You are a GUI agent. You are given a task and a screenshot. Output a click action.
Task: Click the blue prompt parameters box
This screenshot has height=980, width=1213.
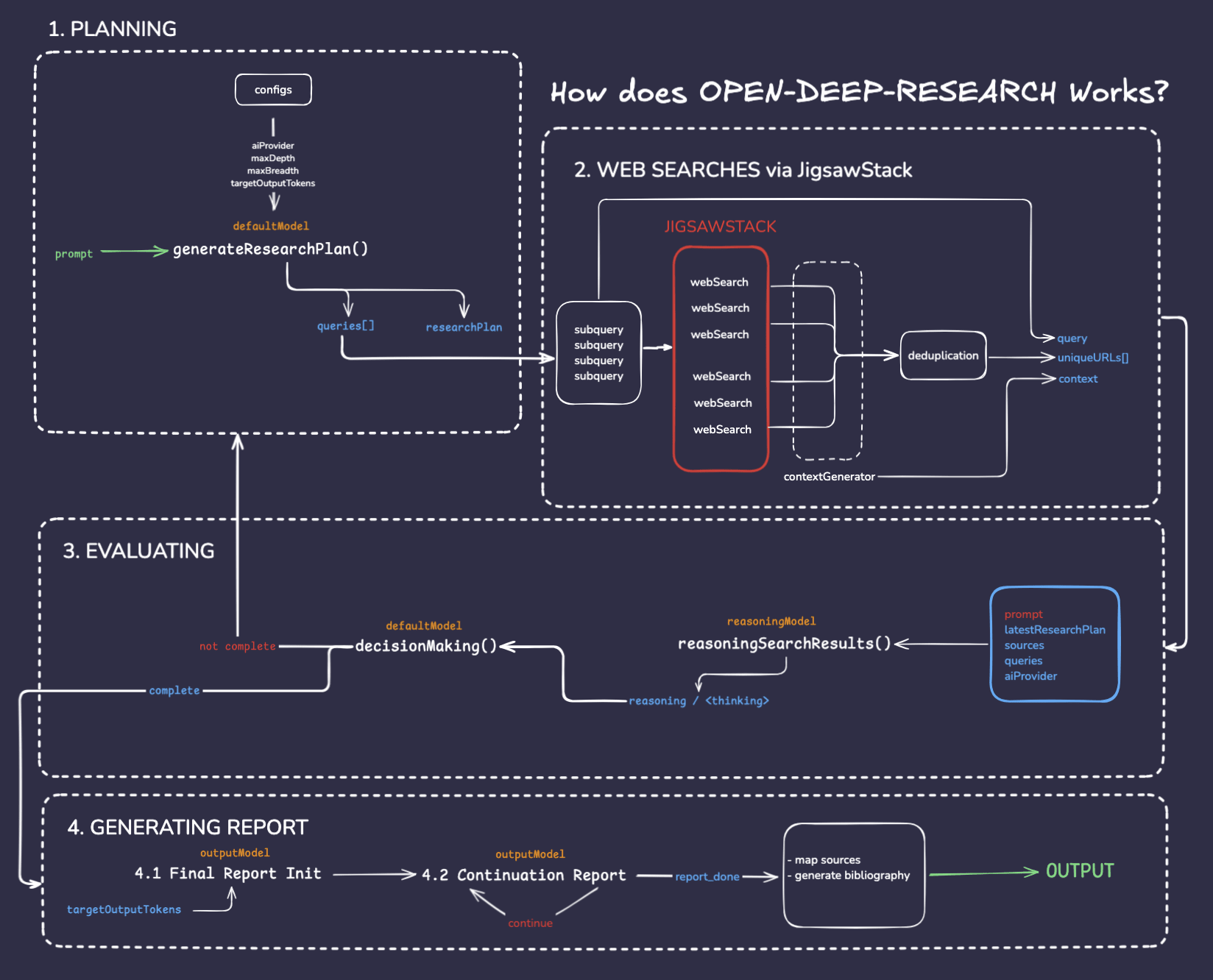(x=1055, y=645)
